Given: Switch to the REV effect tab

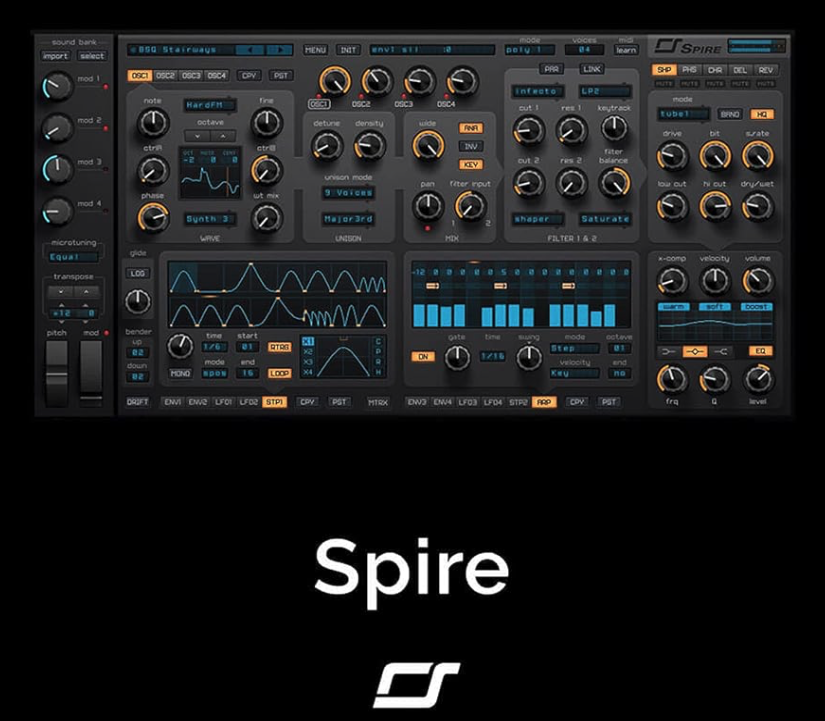Looking at the screenshot, I should pos(766,70).
